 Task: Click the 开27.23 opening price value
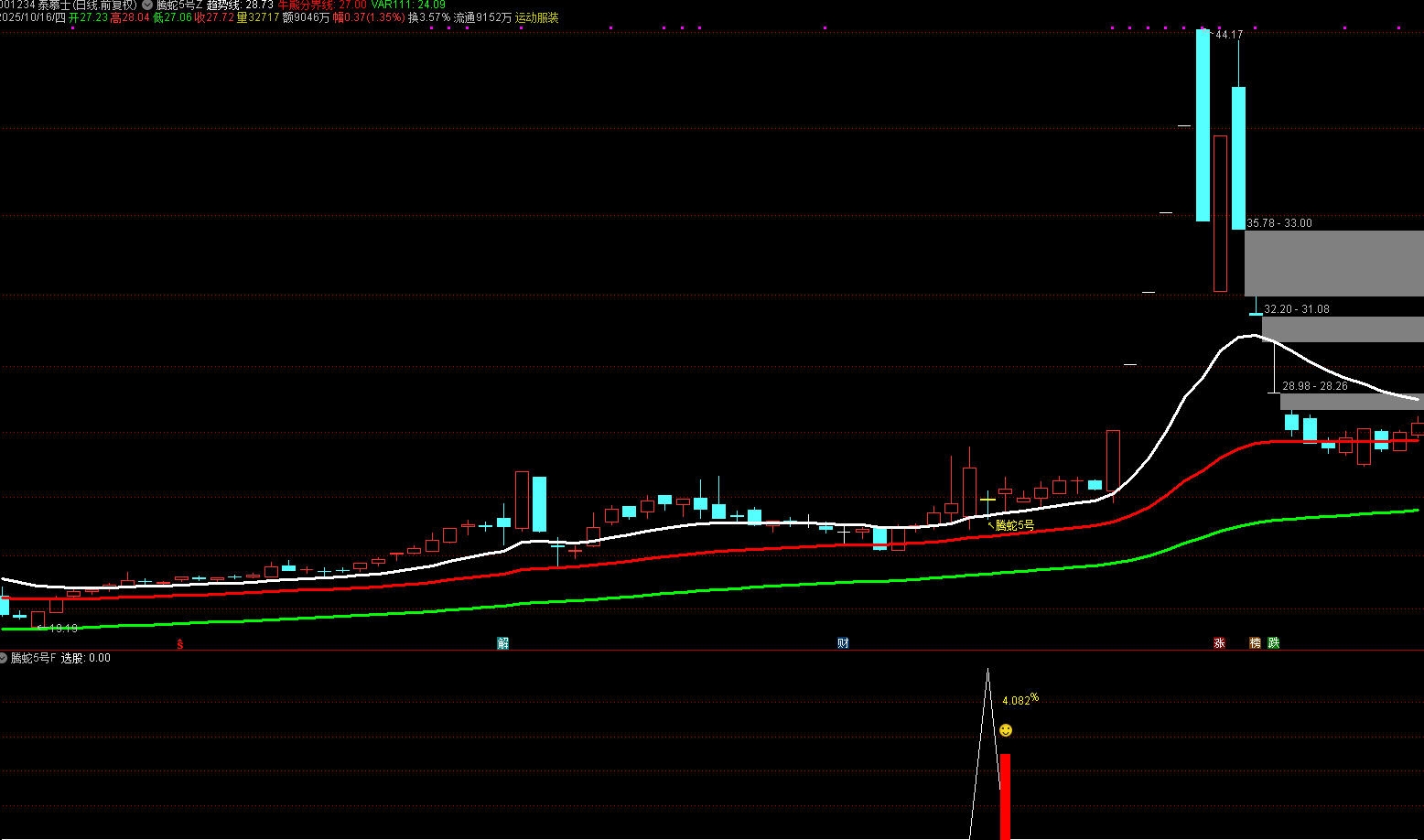coord(88,17)
